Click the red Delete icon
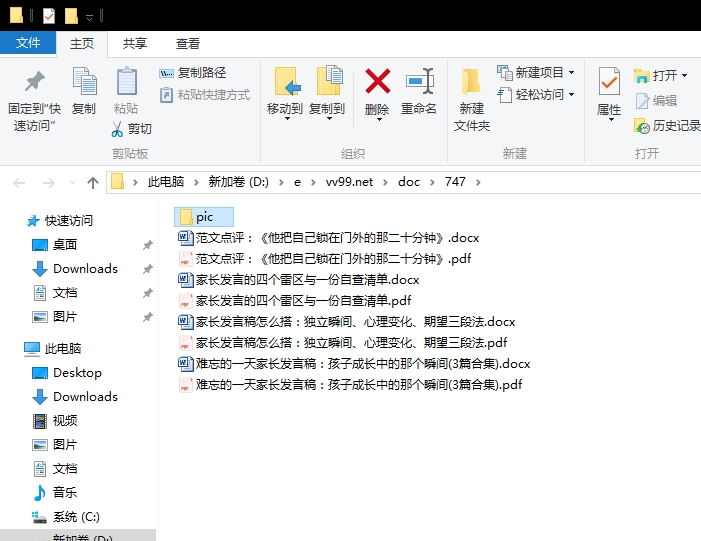 [378, 81]
